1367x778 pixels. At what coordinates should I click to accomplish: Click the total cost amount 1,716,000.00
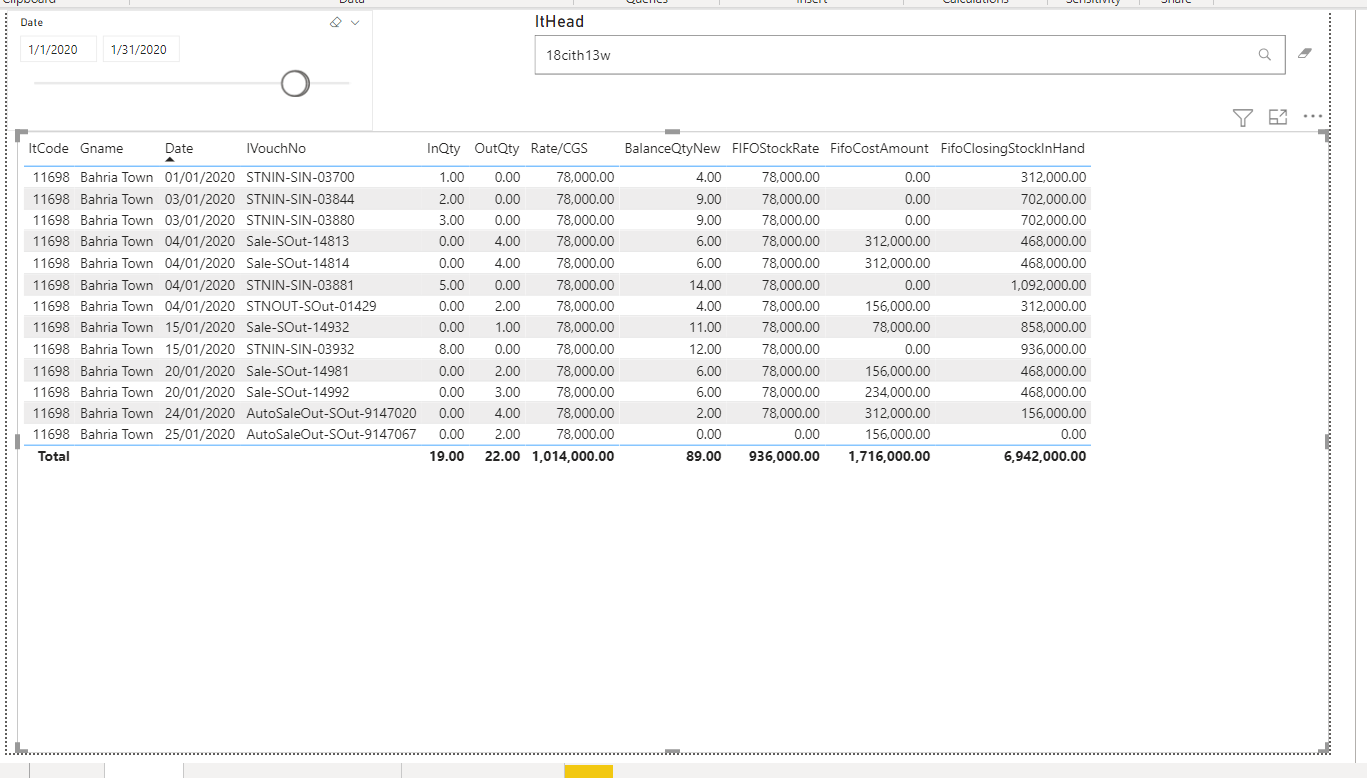click(x=889, y=456)
